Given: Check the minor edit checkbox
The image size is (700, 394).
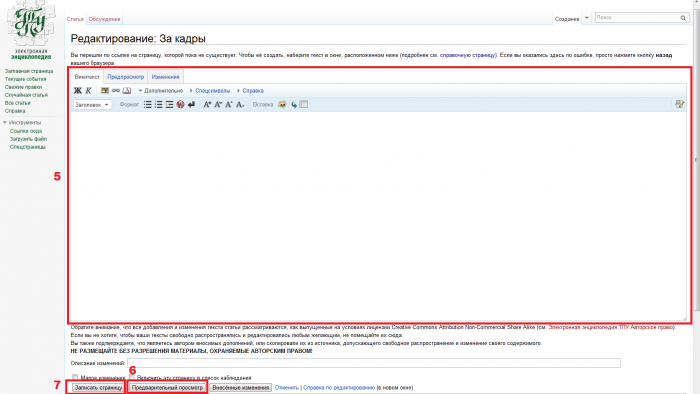Looking at the screenshot, I should [75, 377].
